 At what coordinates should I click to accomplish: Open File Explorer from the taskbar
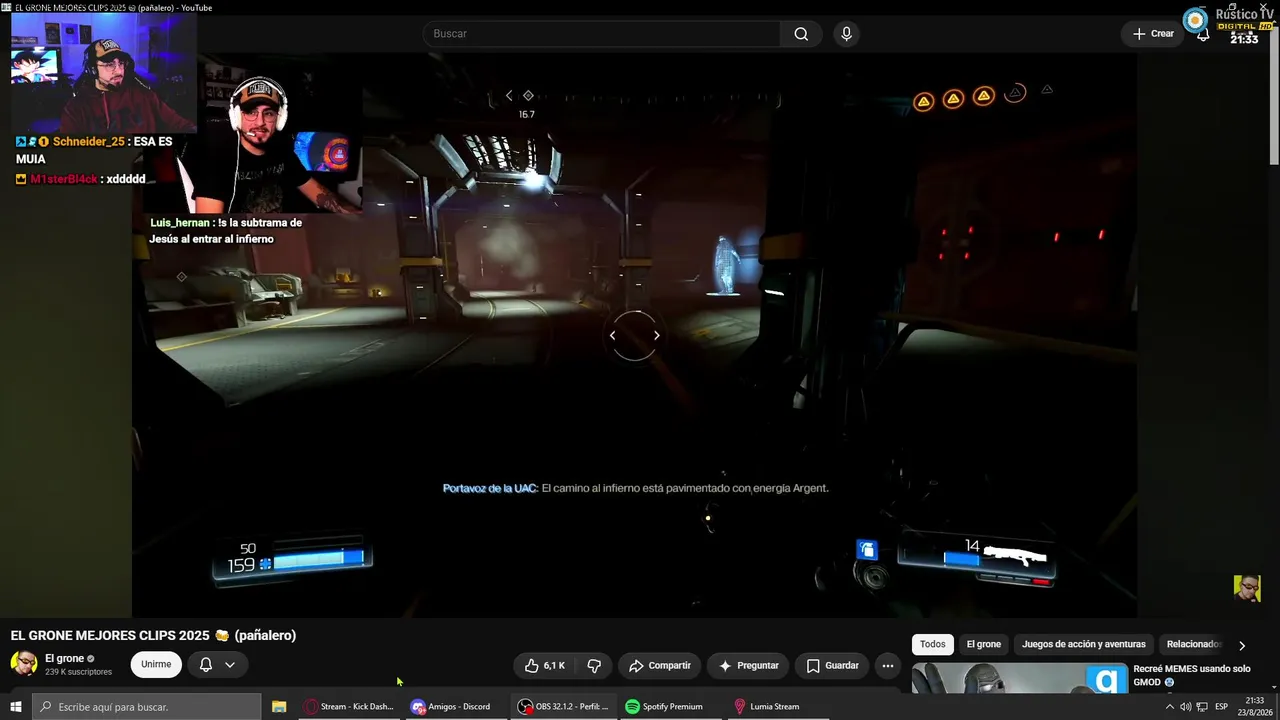[x=279, y=707]
